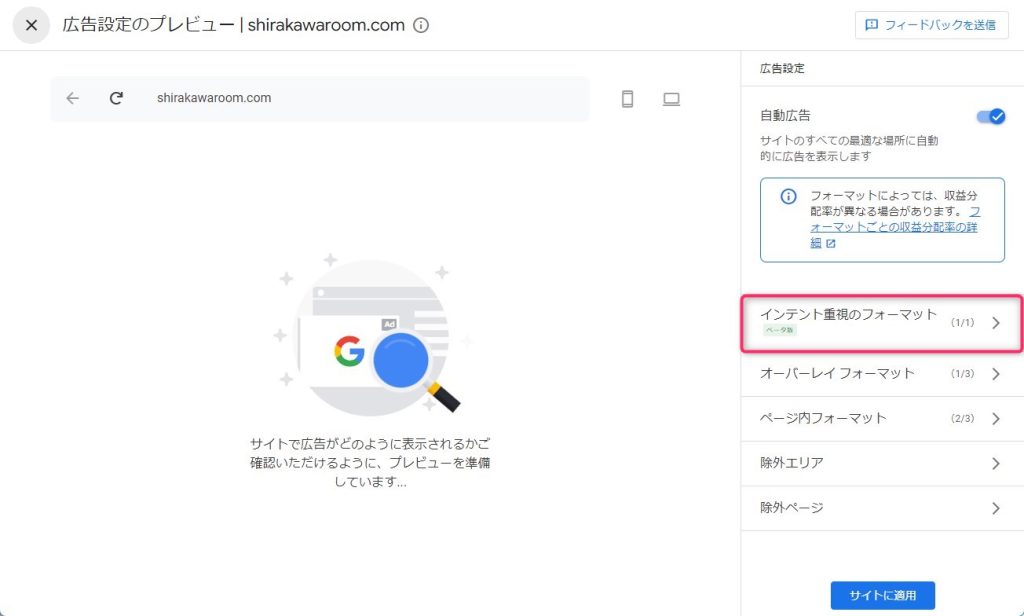
Task: Expand オーバーレイ フォーマット section
Action: (881, 374)
